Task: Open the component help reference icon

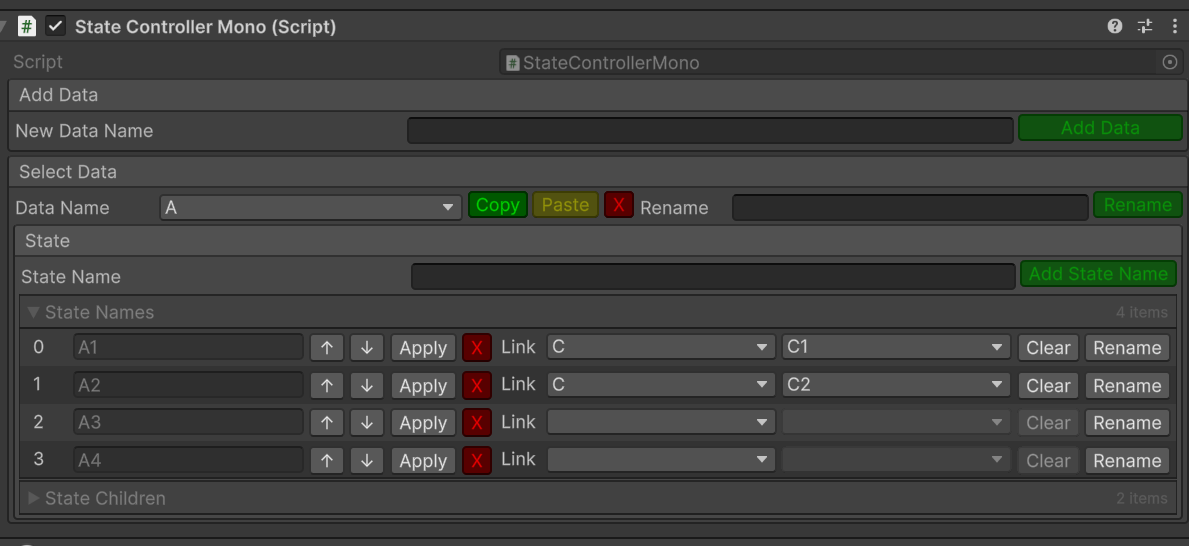Action: click(1115, 27)
